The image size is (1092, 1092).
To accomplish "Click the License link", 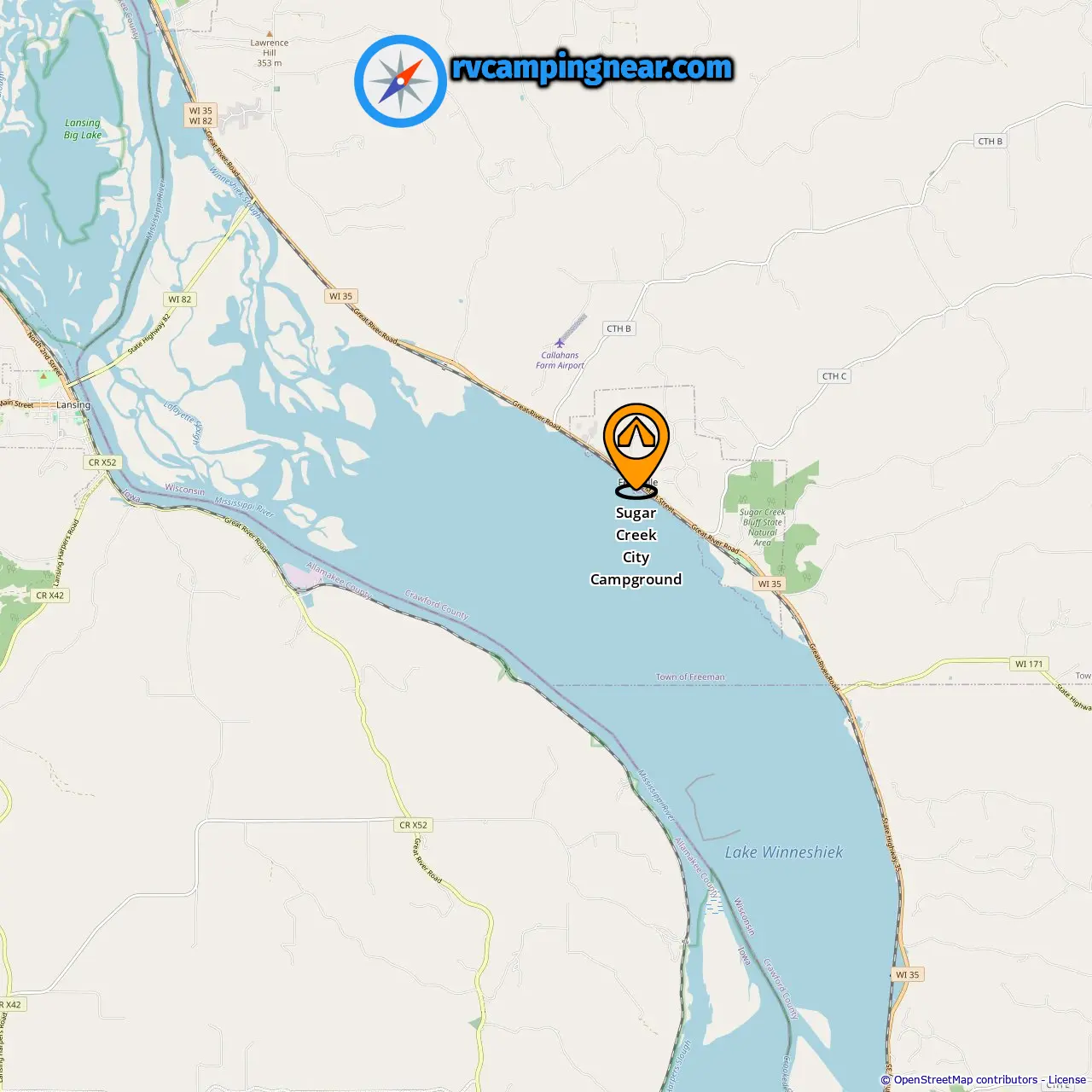I will 1067,1080.
